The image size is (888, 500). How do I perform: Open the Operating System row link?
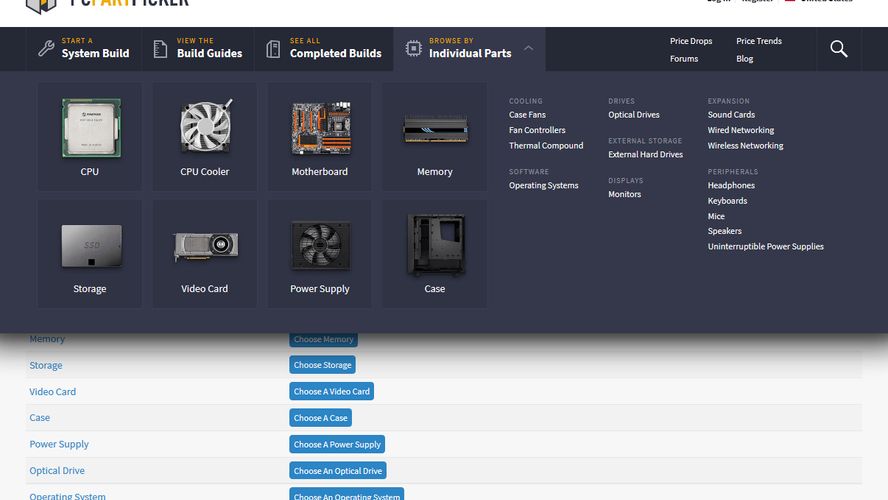tap(67, 495)
